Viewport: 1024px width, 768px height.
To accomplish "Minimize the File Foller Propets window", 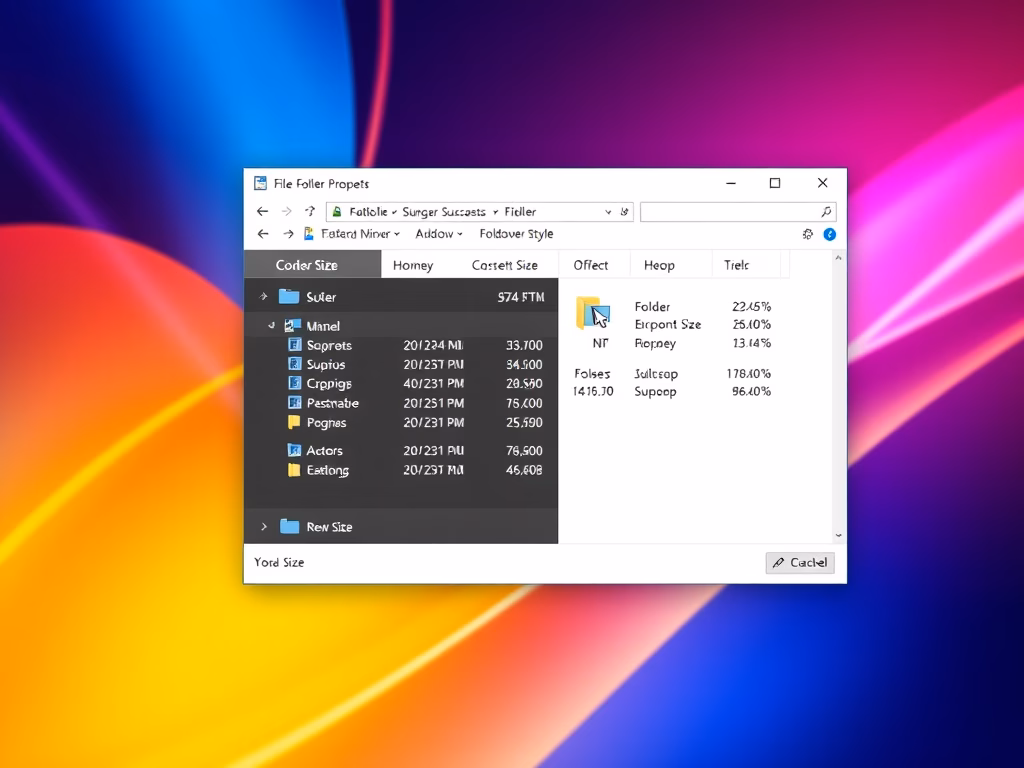I will (731, 184).
